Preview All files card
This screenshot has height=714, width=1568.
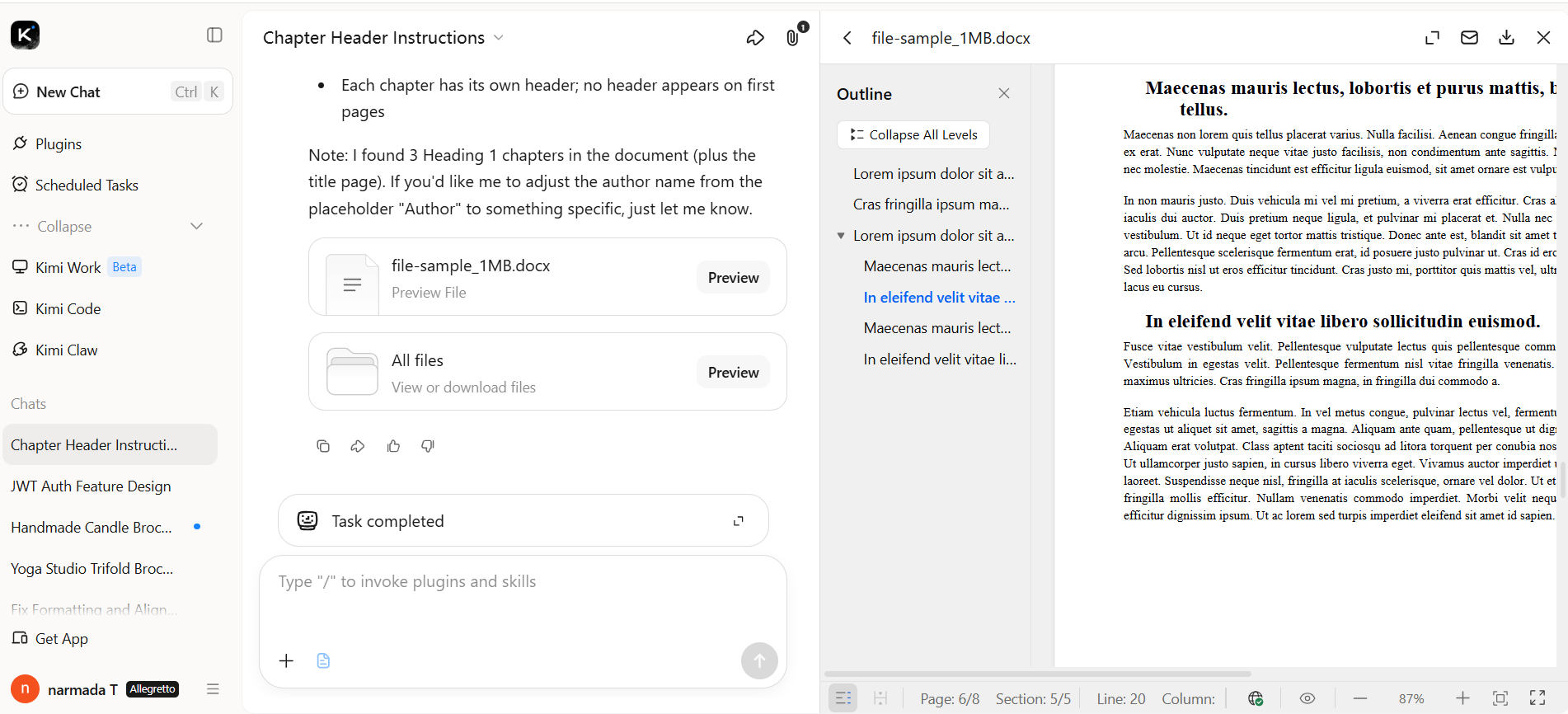tap(733, 373)
